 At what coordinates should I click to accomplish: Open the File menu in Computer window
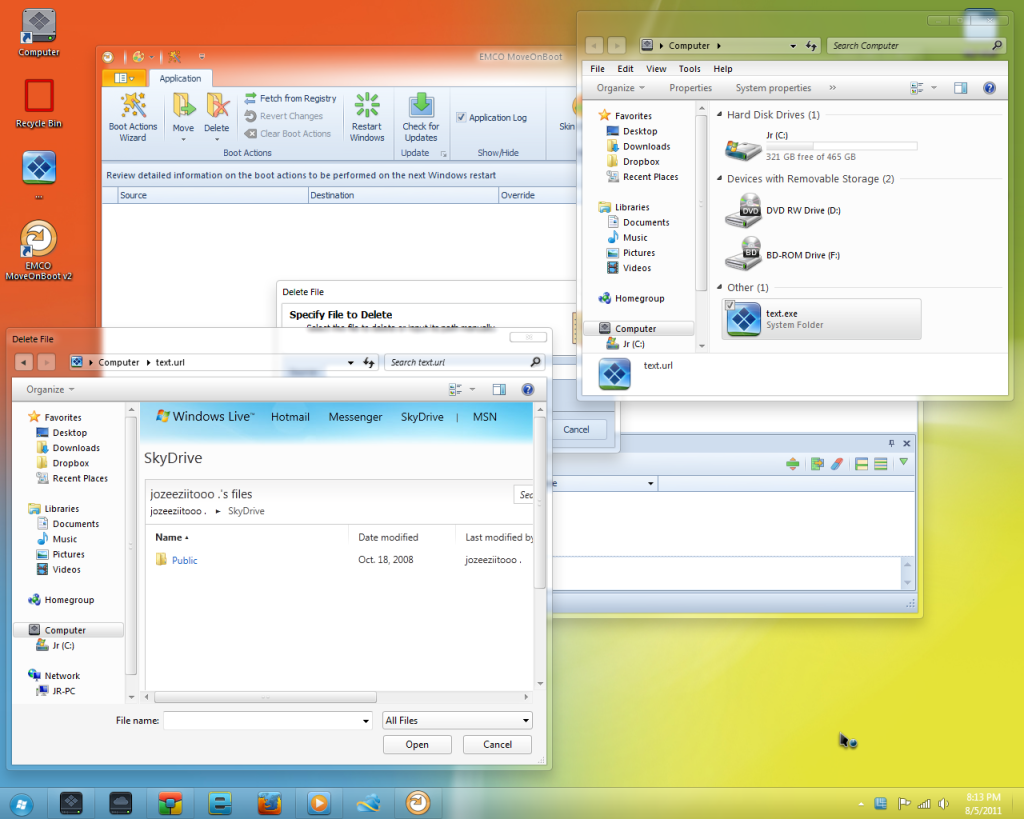597,69
